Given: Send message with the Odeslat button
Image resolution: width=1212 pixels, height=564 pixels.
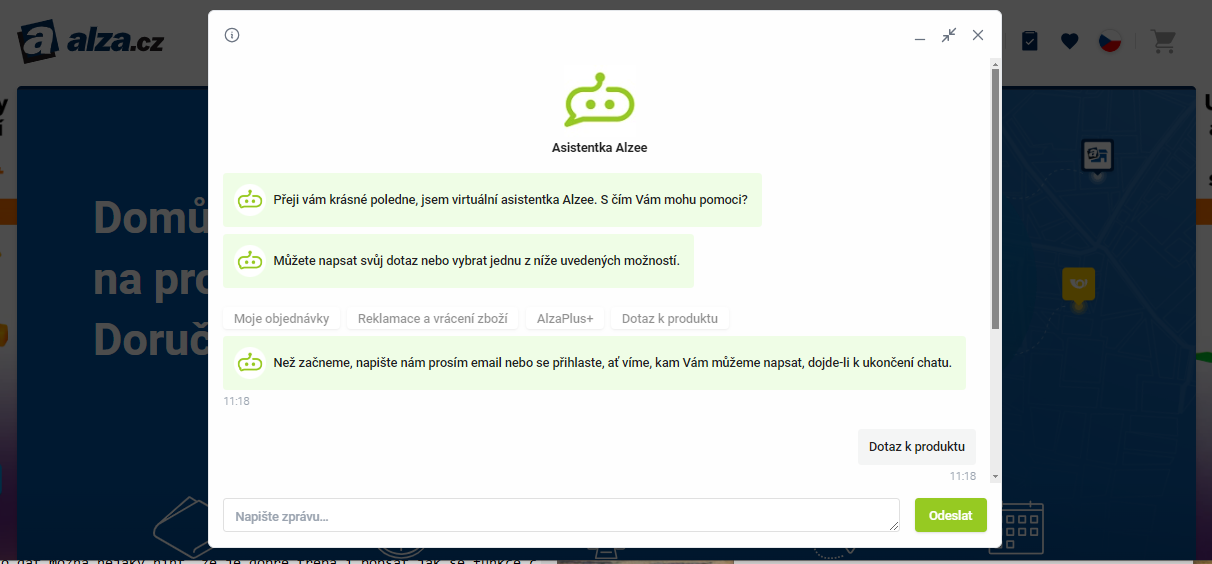Looking at the screenshot, I should click(951, 515).
